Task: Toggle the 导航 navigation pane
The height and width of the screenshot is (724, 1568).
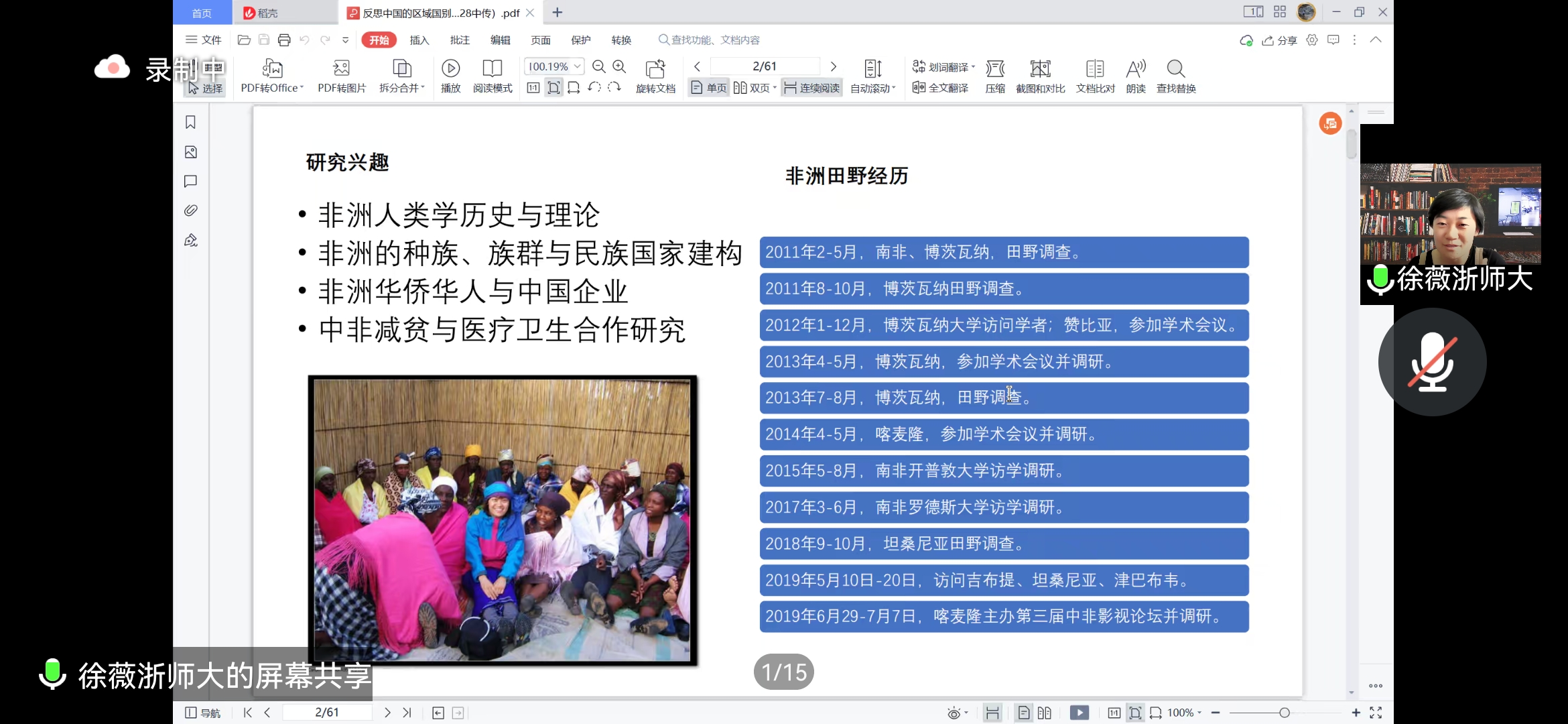Action: [202, 713]
